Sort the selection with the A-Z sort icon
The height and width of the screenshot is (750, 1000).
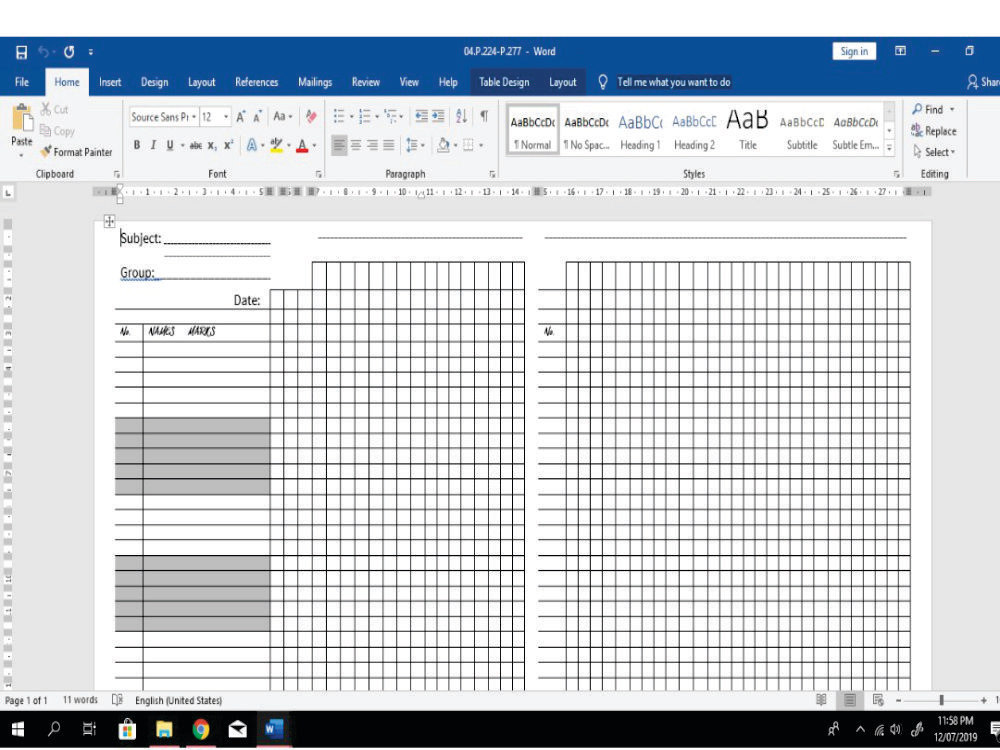(462, 116)
